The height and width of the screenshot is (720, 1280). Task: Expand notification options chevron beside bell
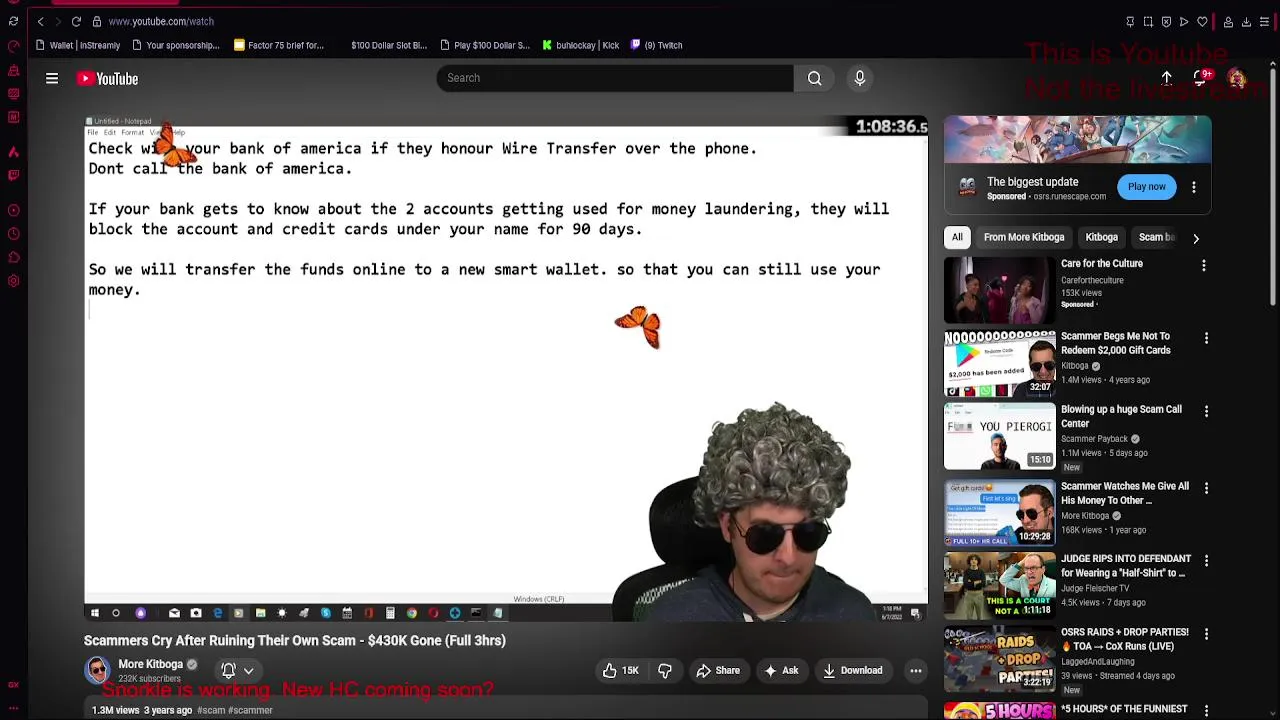[x=248, y=671]
